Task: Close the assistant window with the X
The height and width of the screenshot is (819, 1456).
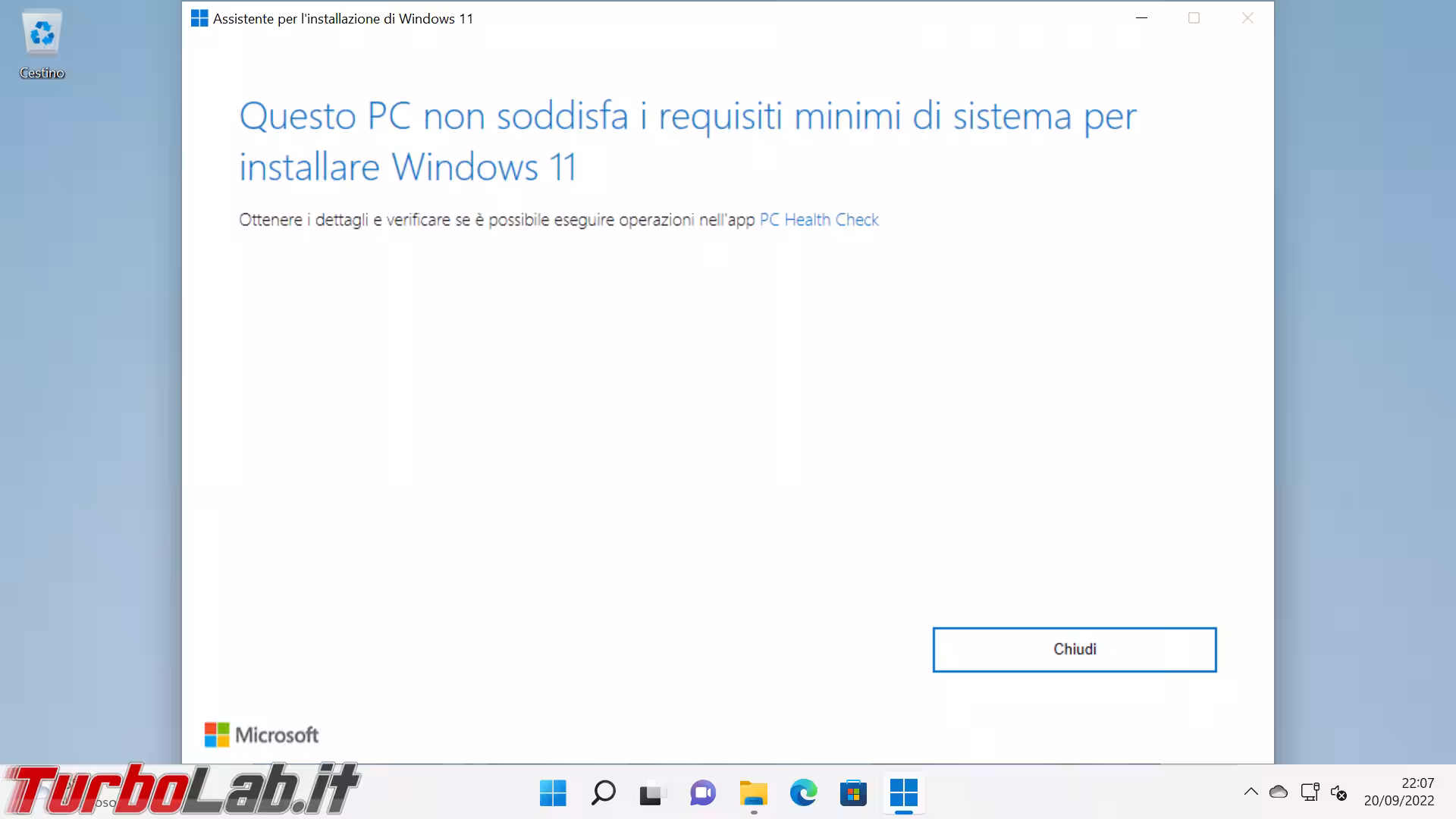Action: click(1247, 18)
